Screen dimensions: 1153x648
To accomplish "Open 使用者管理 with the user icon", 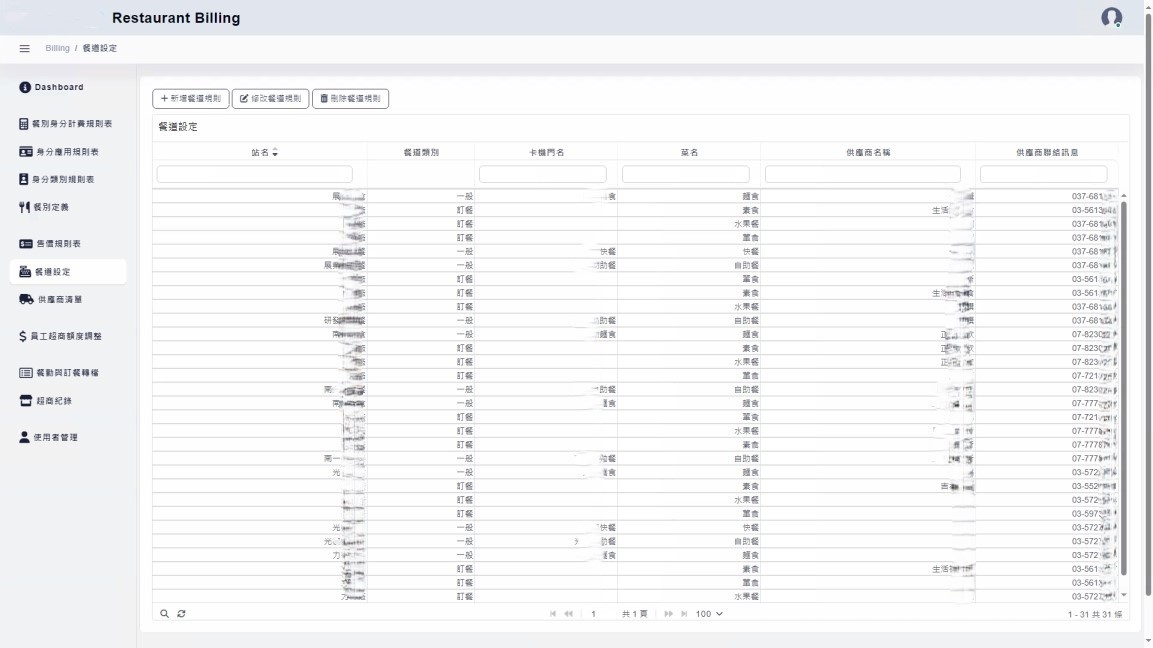I will click(56, 437).
